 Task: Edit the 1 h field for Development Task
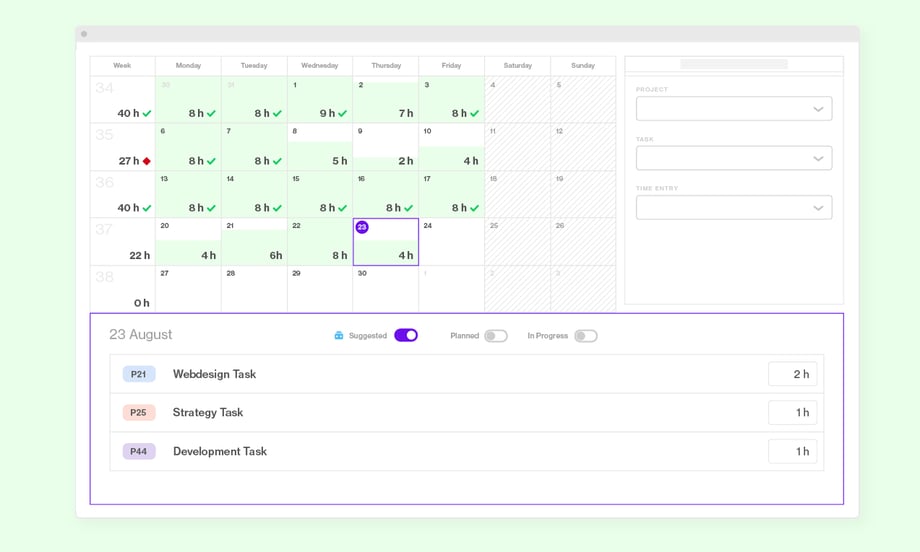(793, 451)
